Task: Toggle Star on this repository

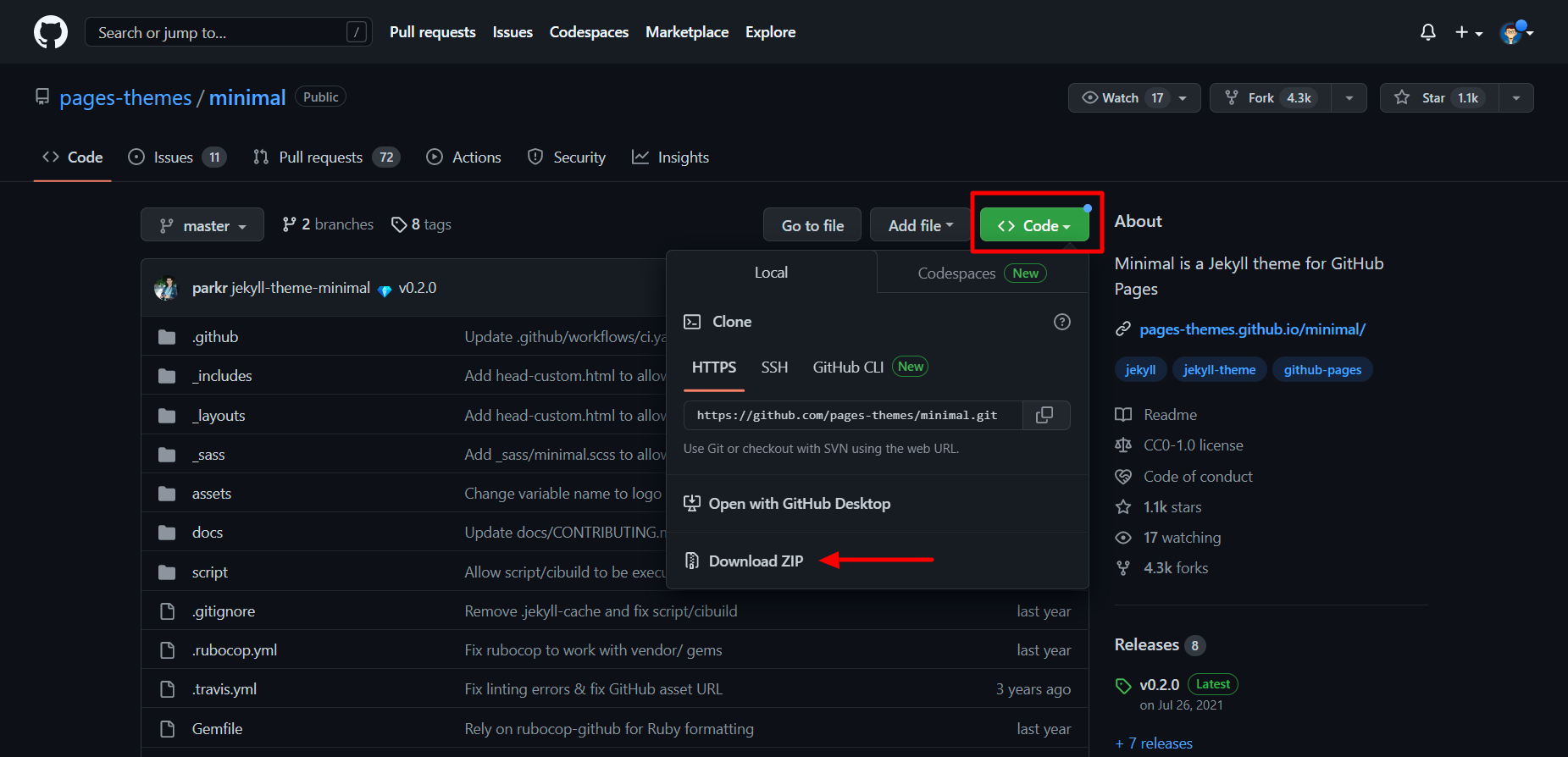Action: pyautogui.click(x=1439, y=98)
